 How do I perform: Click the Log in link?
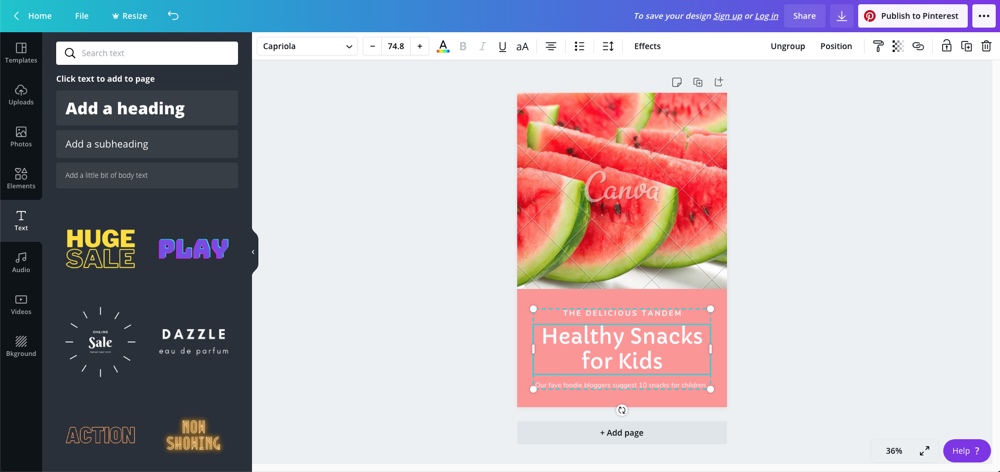(767, 16)
